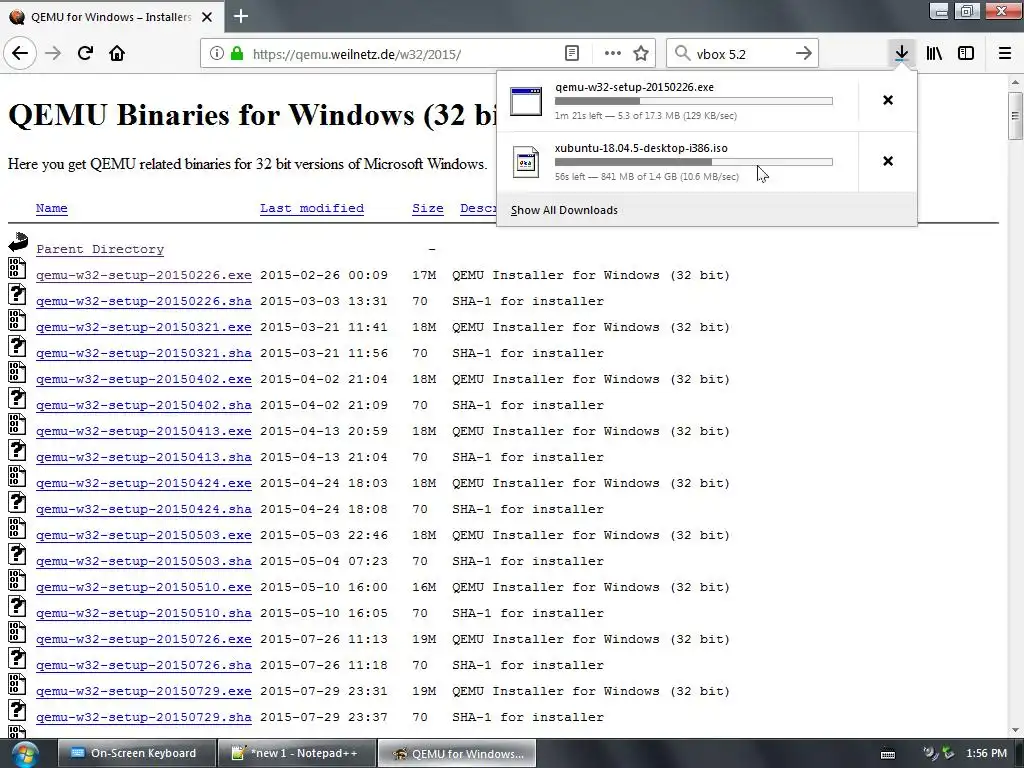
Task: Open qemu-w32-setup-20150402.sha checksum
Action: (144, 406)
